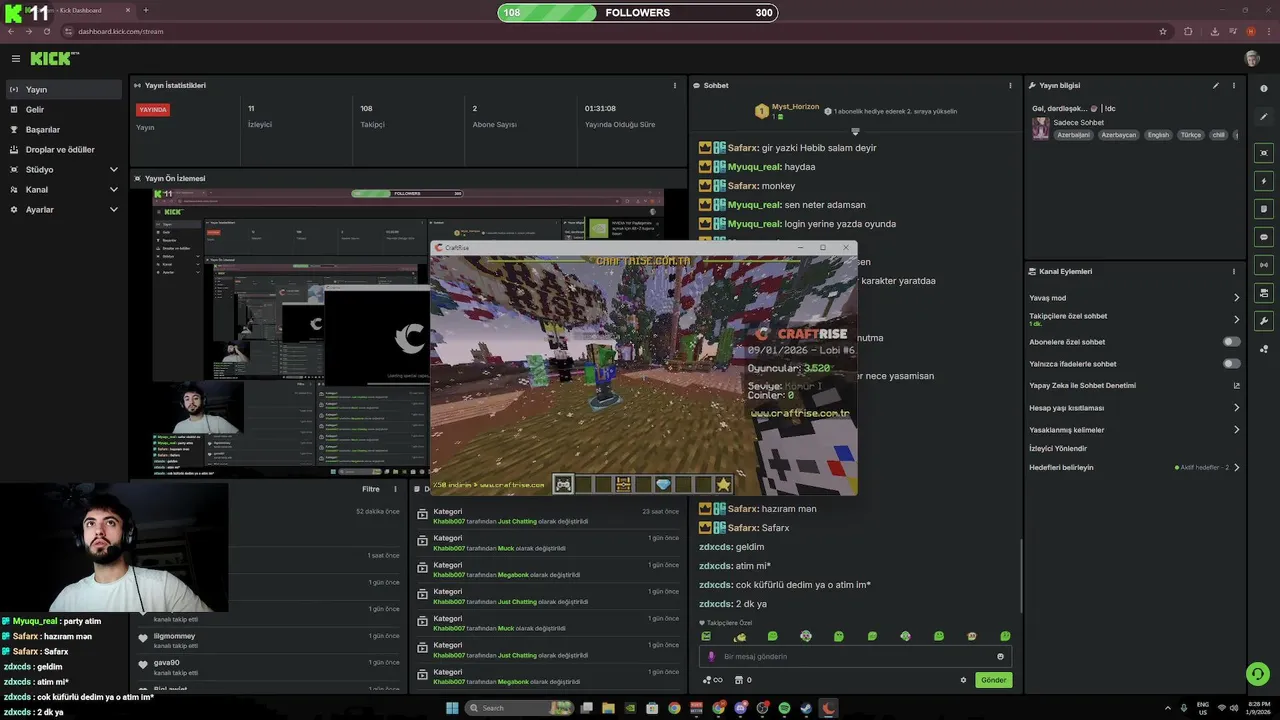This screenshot has width=1280, height=720.
Task: Click zdxcds 'geldim' chat message
Action: (732, 547)
